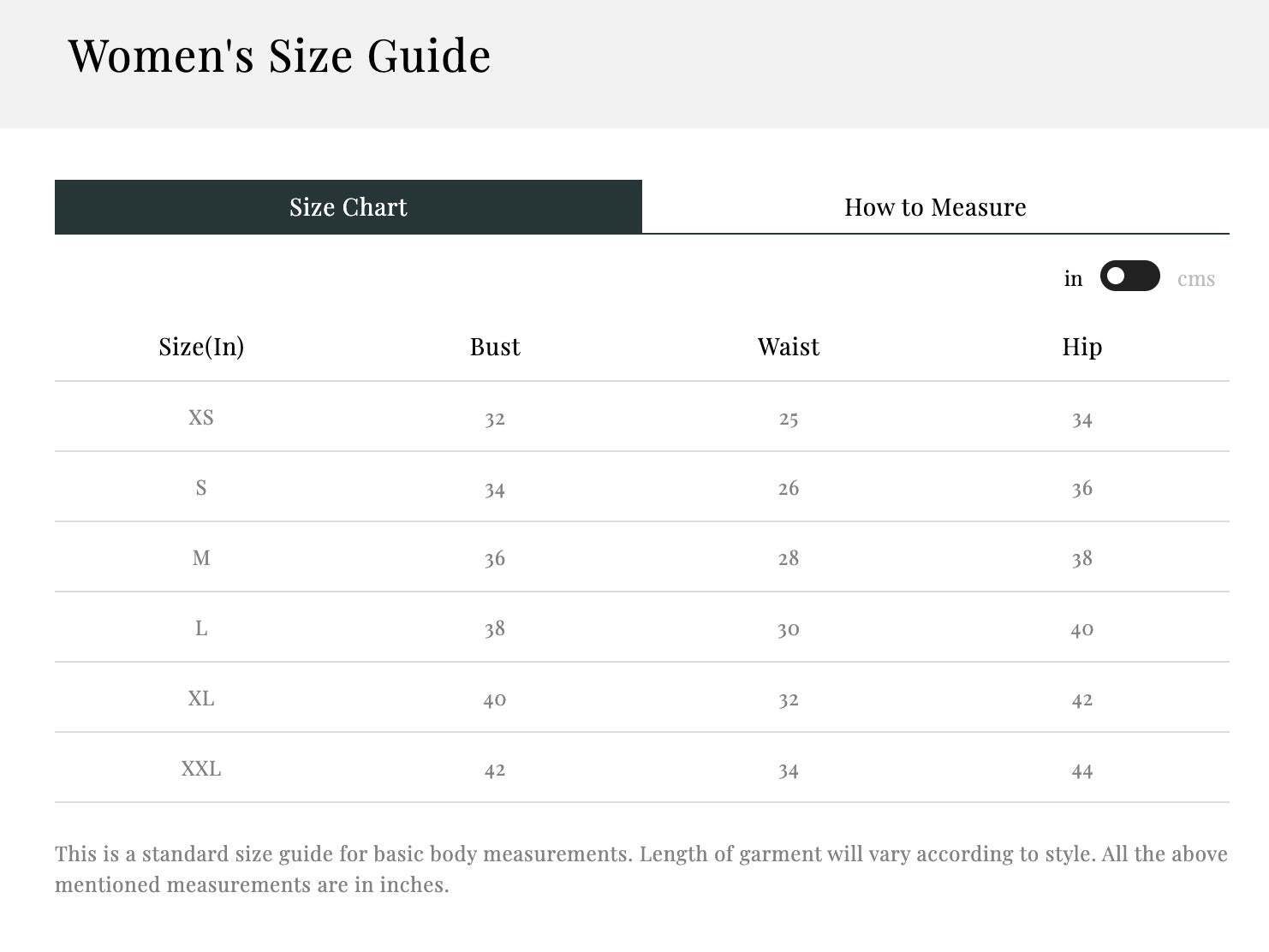Select the S size row
This screenshot has width=1269, height=952.
pos(200,487)
